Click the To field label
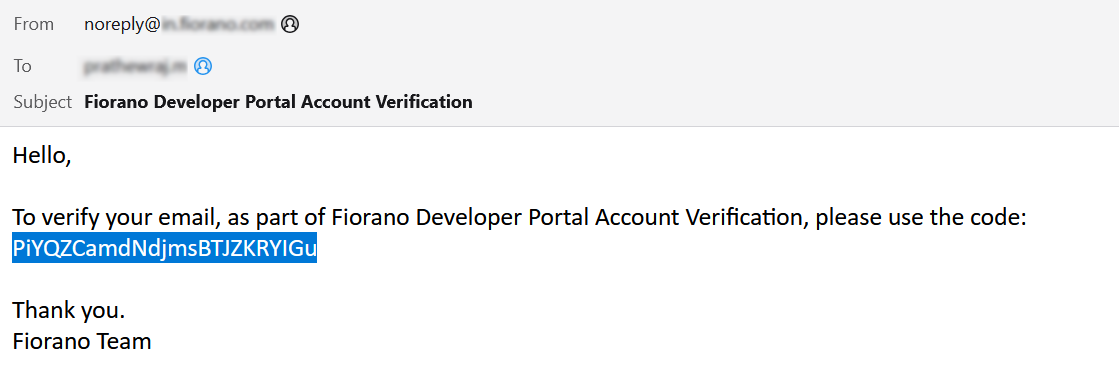1119x388 pixels. tap(23, 66)
